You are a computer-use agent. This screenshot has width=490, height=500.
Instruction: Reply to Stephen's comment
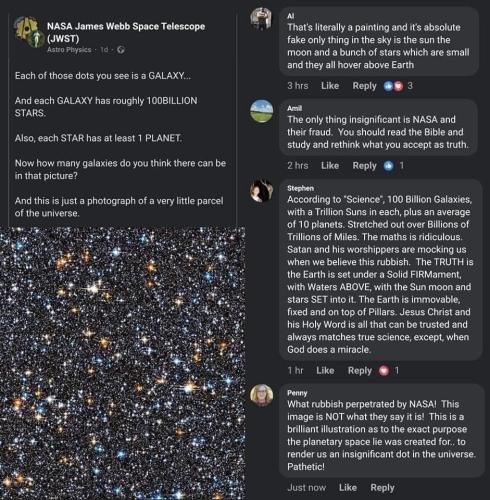[x=360, y=370]
